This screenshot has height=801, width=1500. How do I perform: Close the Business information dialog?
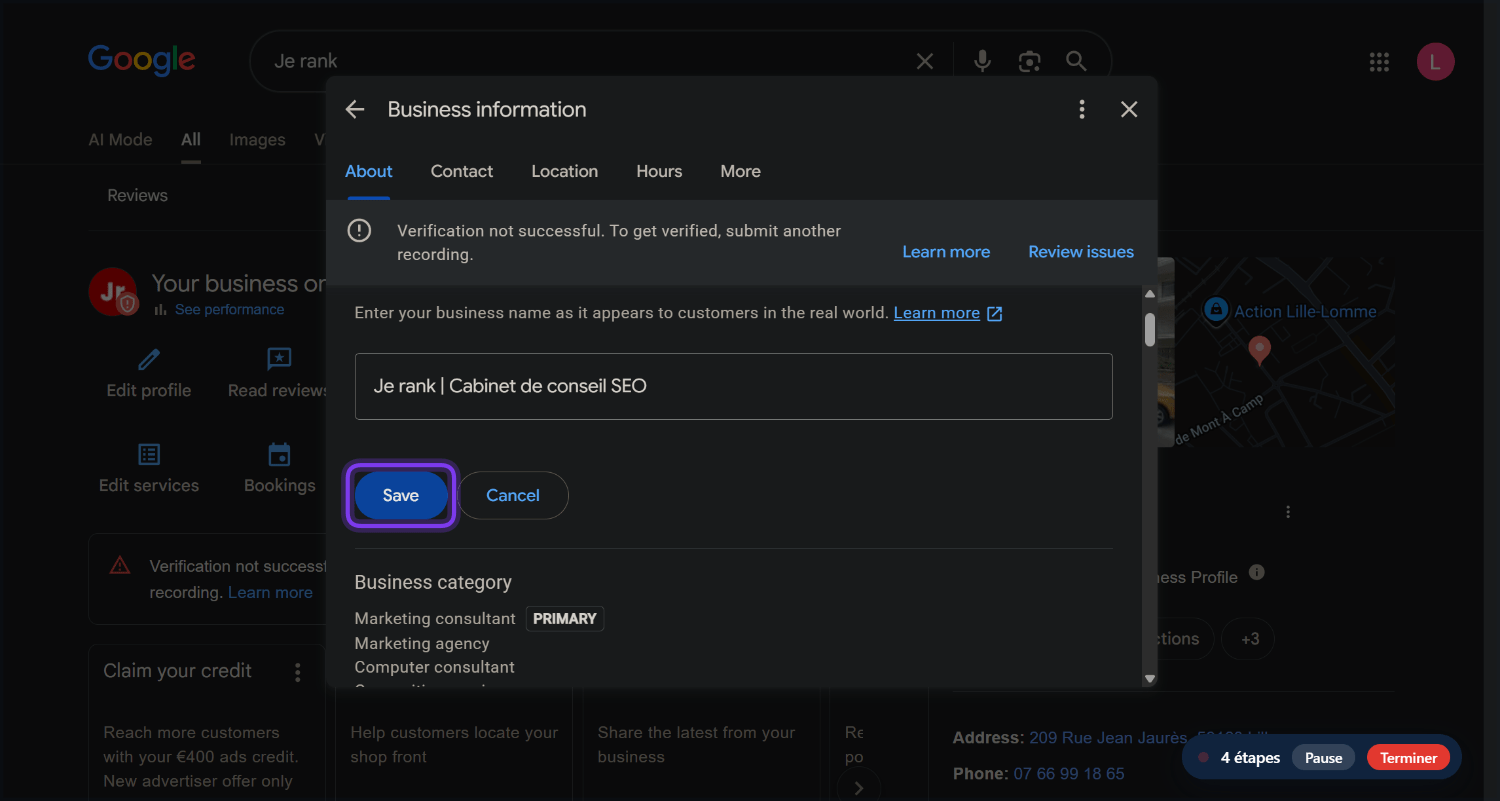[1129, 110]
